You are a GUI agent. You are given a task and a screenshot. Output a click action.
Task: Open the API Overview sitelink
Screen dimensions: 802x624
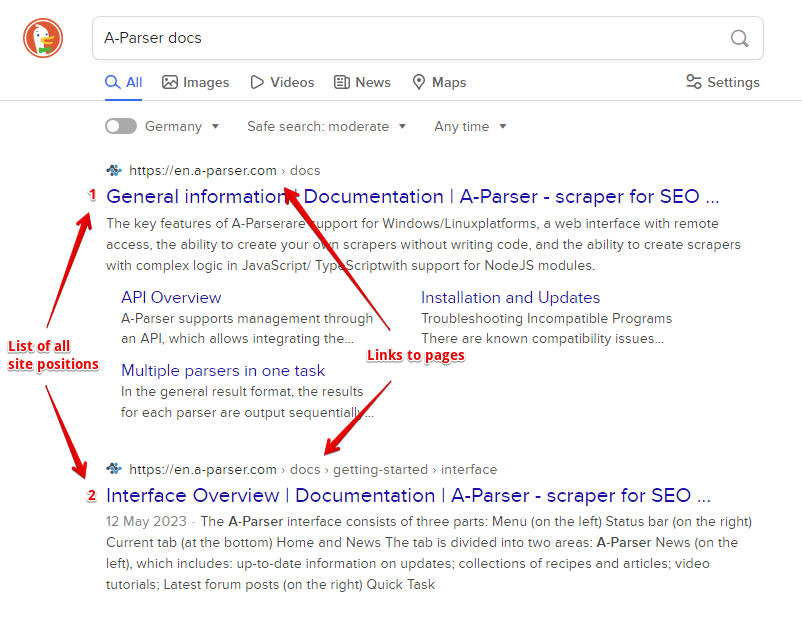click(x=171, y=297)
